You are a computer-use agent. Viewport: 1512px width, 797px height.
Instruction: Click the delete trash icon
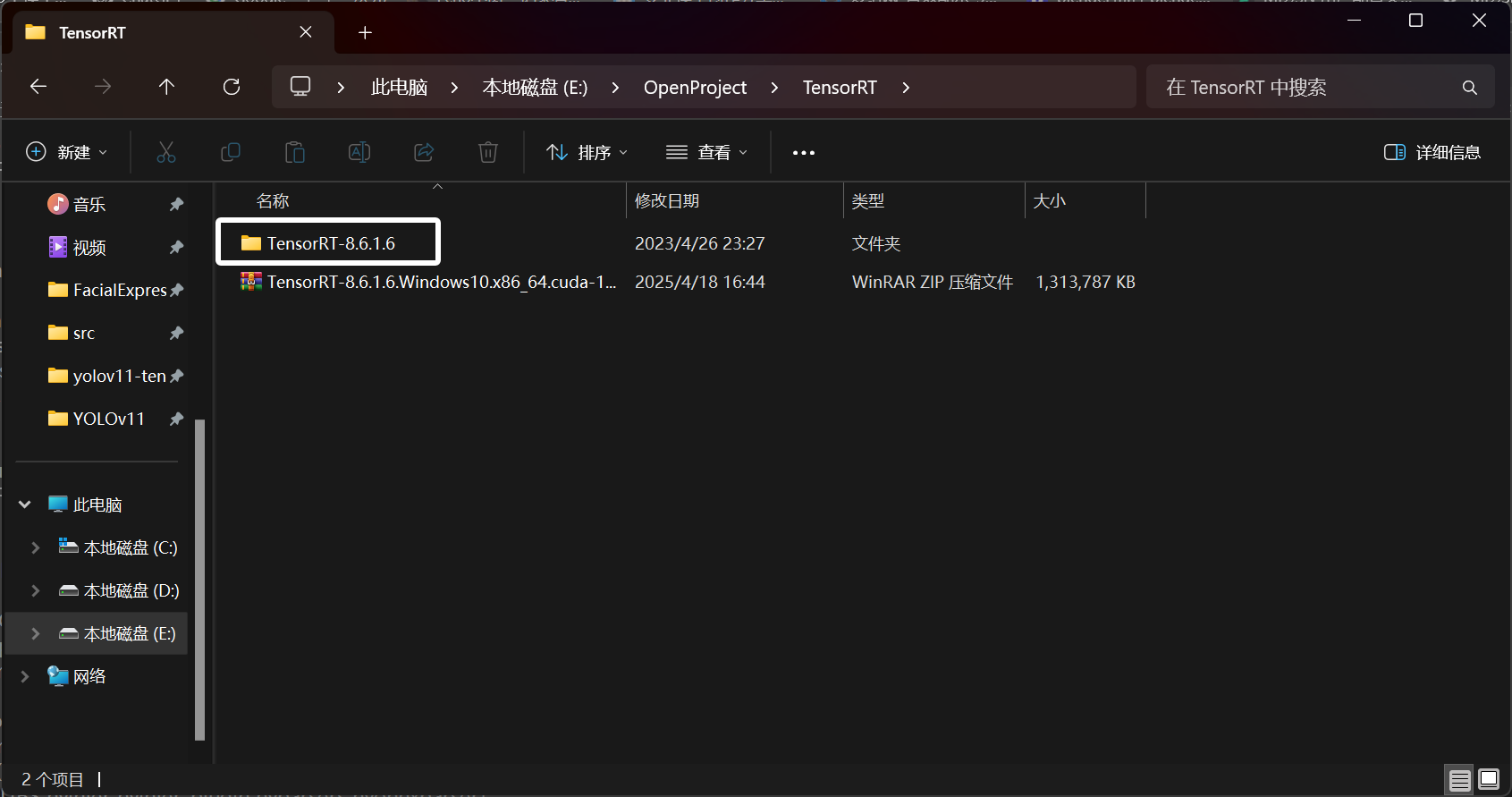click(488, 152)
